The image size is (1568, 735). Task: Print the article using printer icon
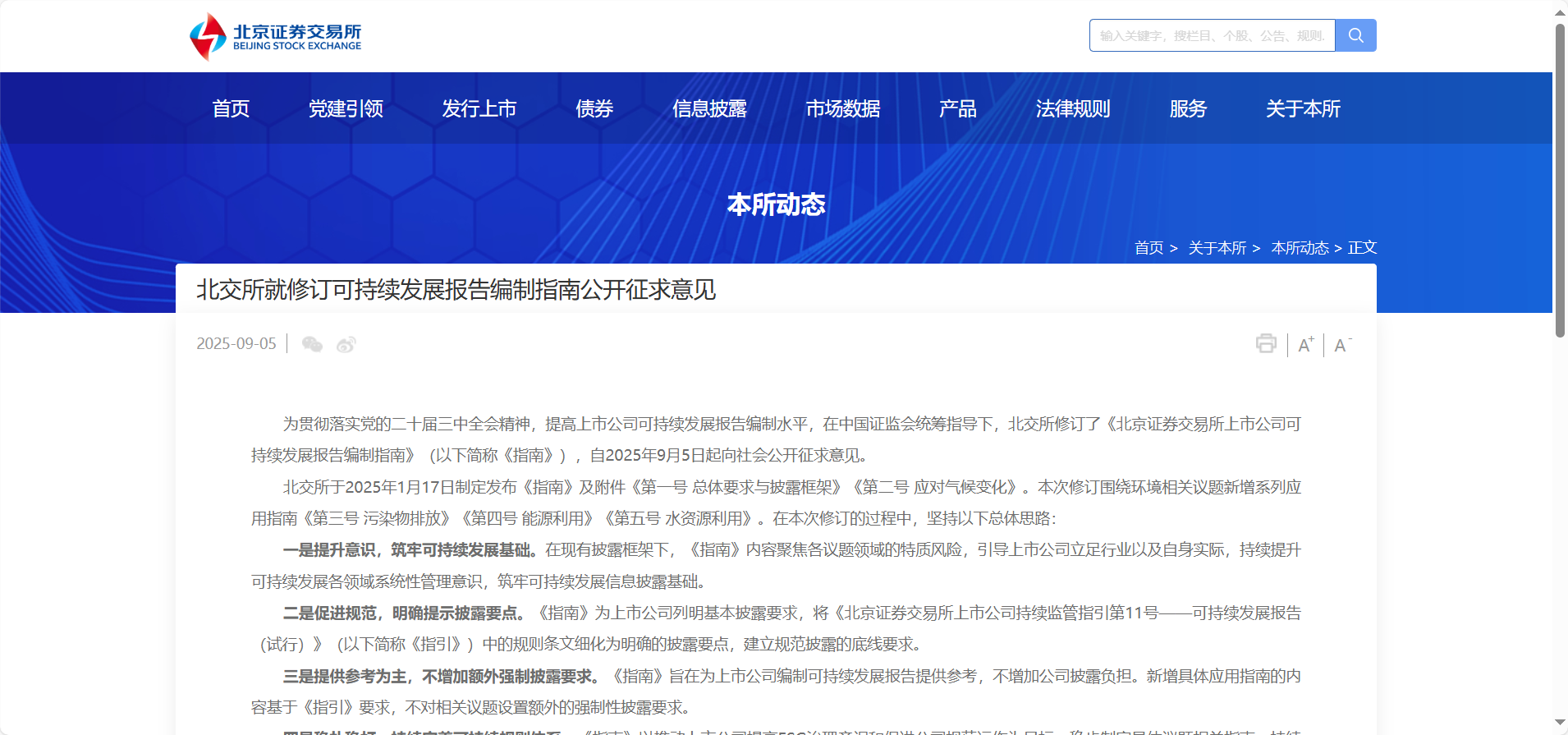(x=1266, y=343)
